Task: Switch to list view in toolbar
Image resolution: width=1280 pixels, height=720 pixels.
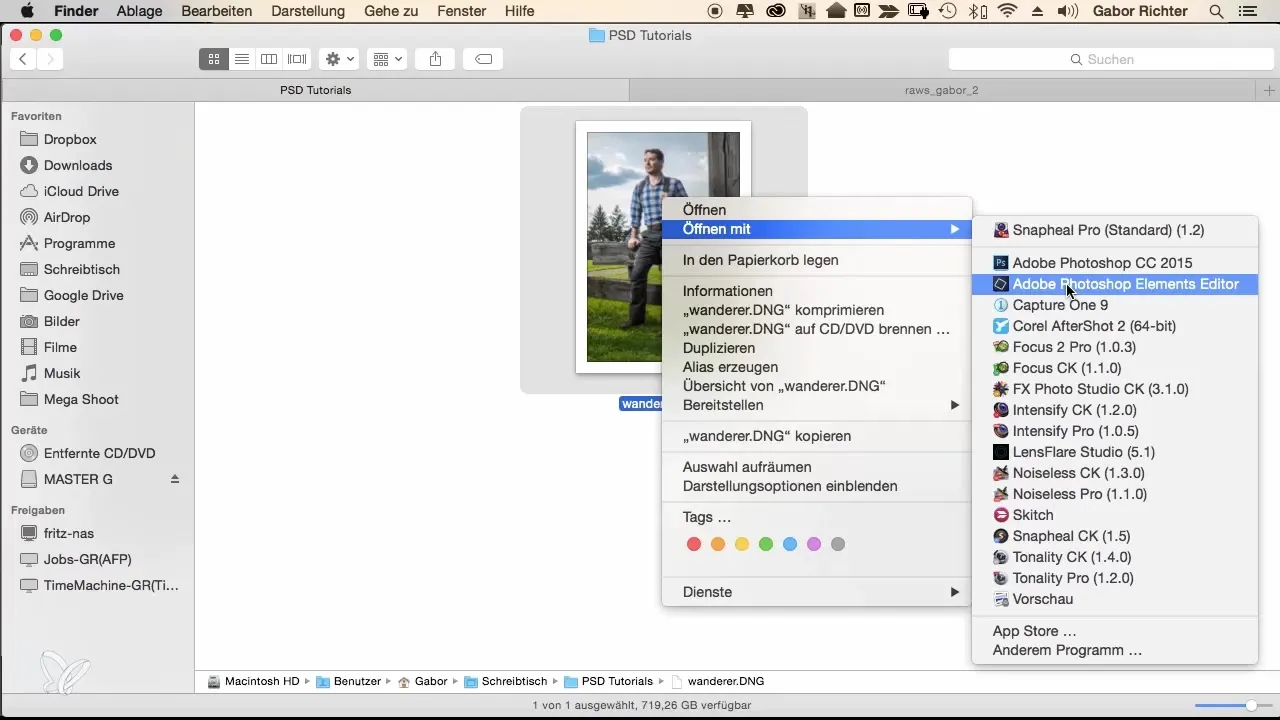Action: (241, 59)
